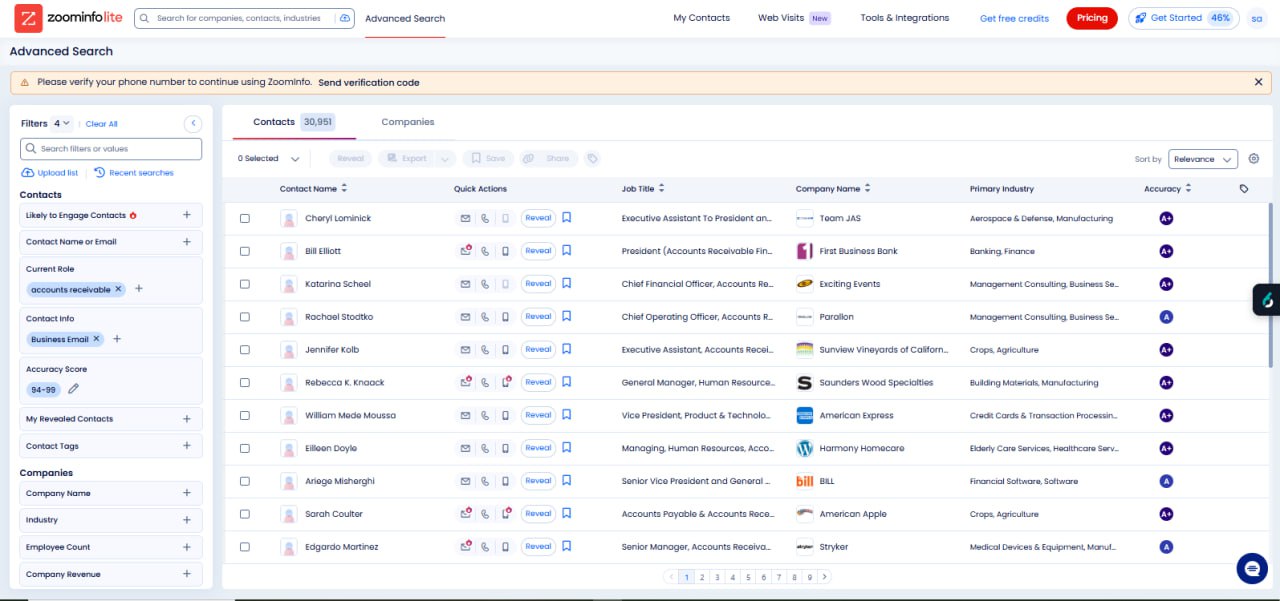Image resolution: width=1280 pixels, height=601 pixels.
Task: Click the Search filters or values field
Action: pos(111,149)
